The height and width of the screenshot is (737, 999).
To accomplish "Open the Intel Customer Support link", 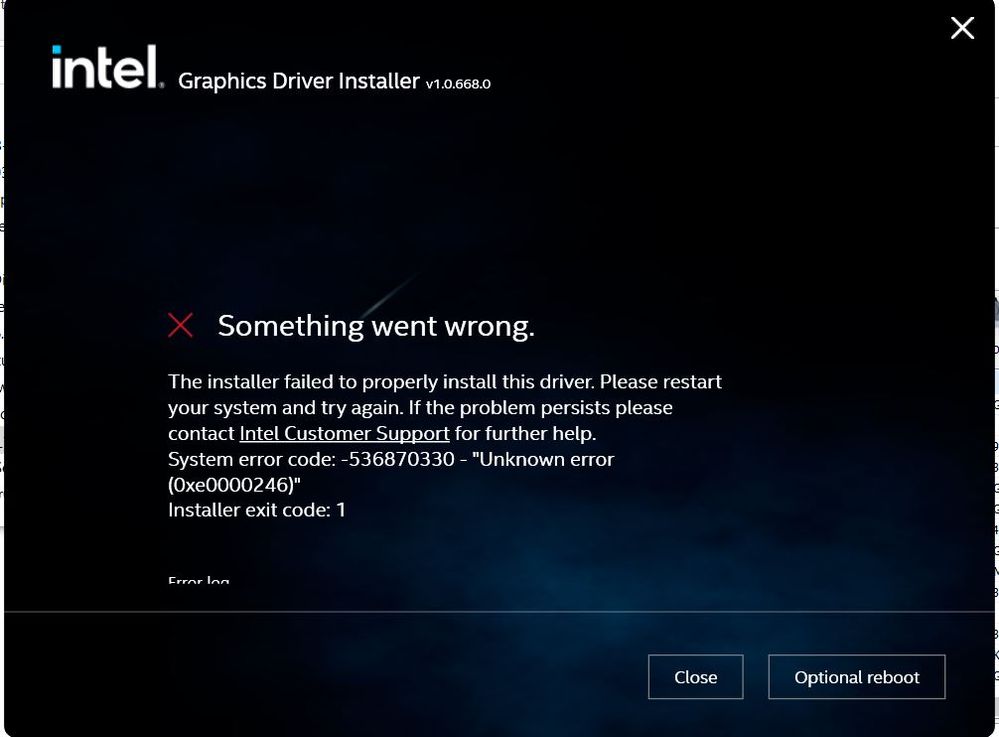I will click(x=345, y=434).
